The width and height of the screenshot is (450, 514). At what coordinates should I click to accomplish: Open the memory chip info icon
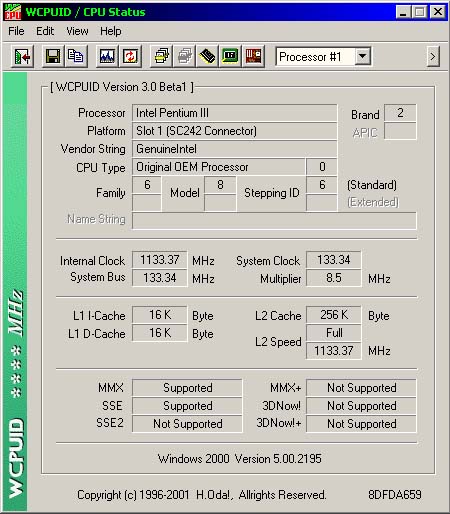tap(207, 56)
